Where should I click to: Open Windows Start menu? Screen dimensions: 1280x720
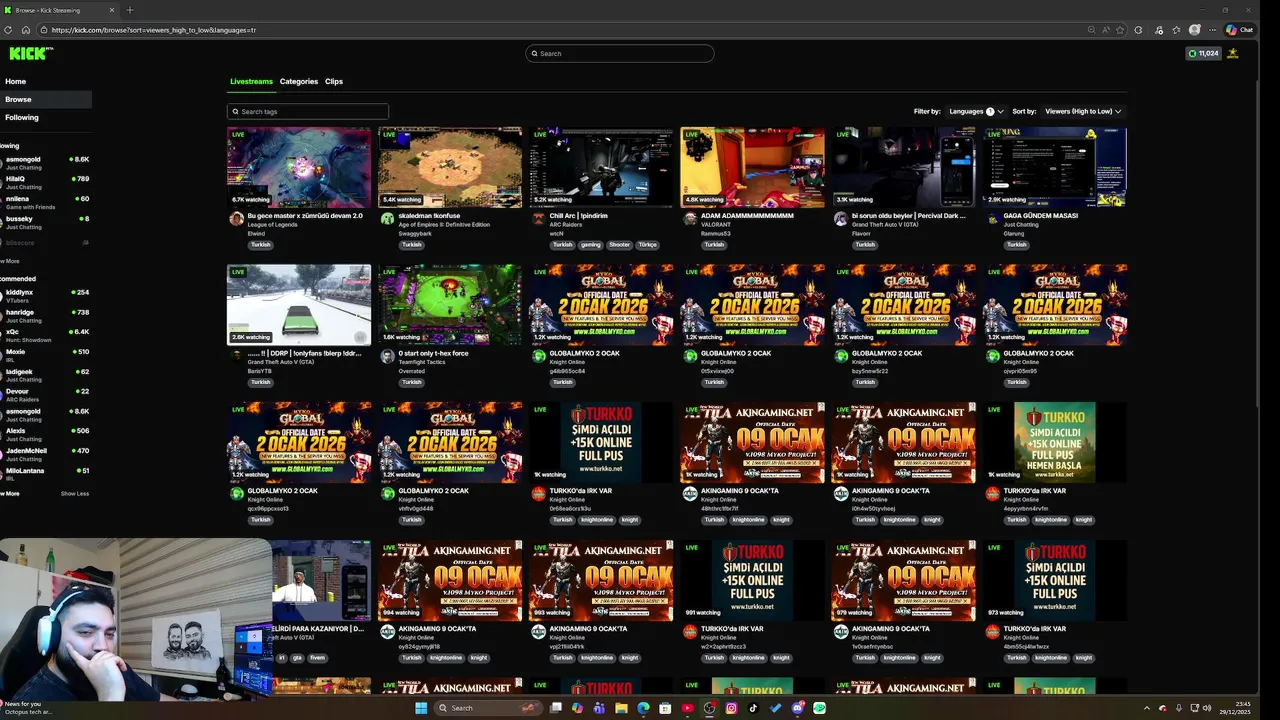[421, 708]
